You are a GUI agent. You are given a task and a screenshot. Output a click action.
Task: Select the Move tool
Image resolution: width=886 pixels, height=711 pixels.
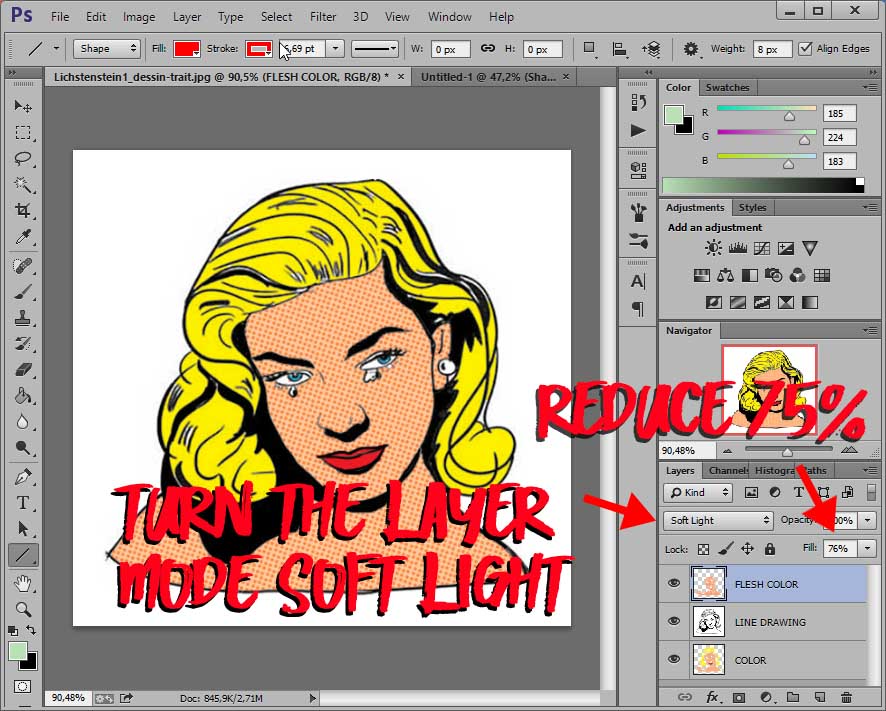coord(23,106)
